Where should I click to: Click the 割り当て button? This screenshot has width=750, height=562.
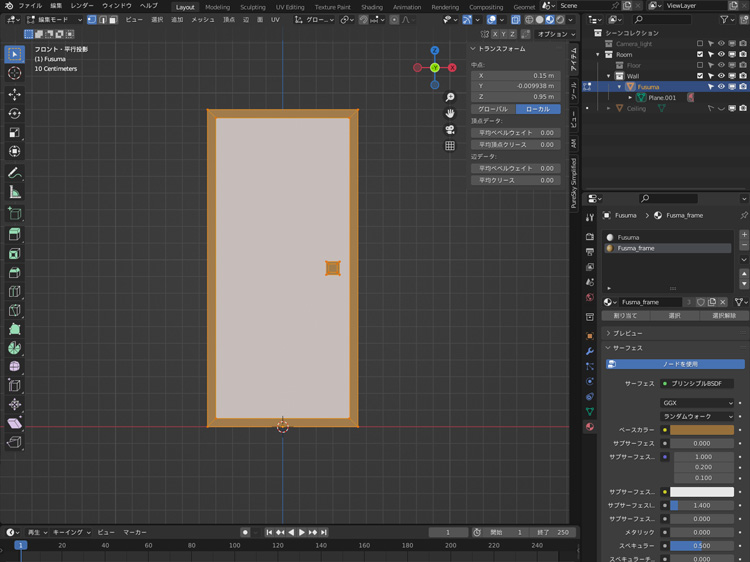(x=625, y=315)
